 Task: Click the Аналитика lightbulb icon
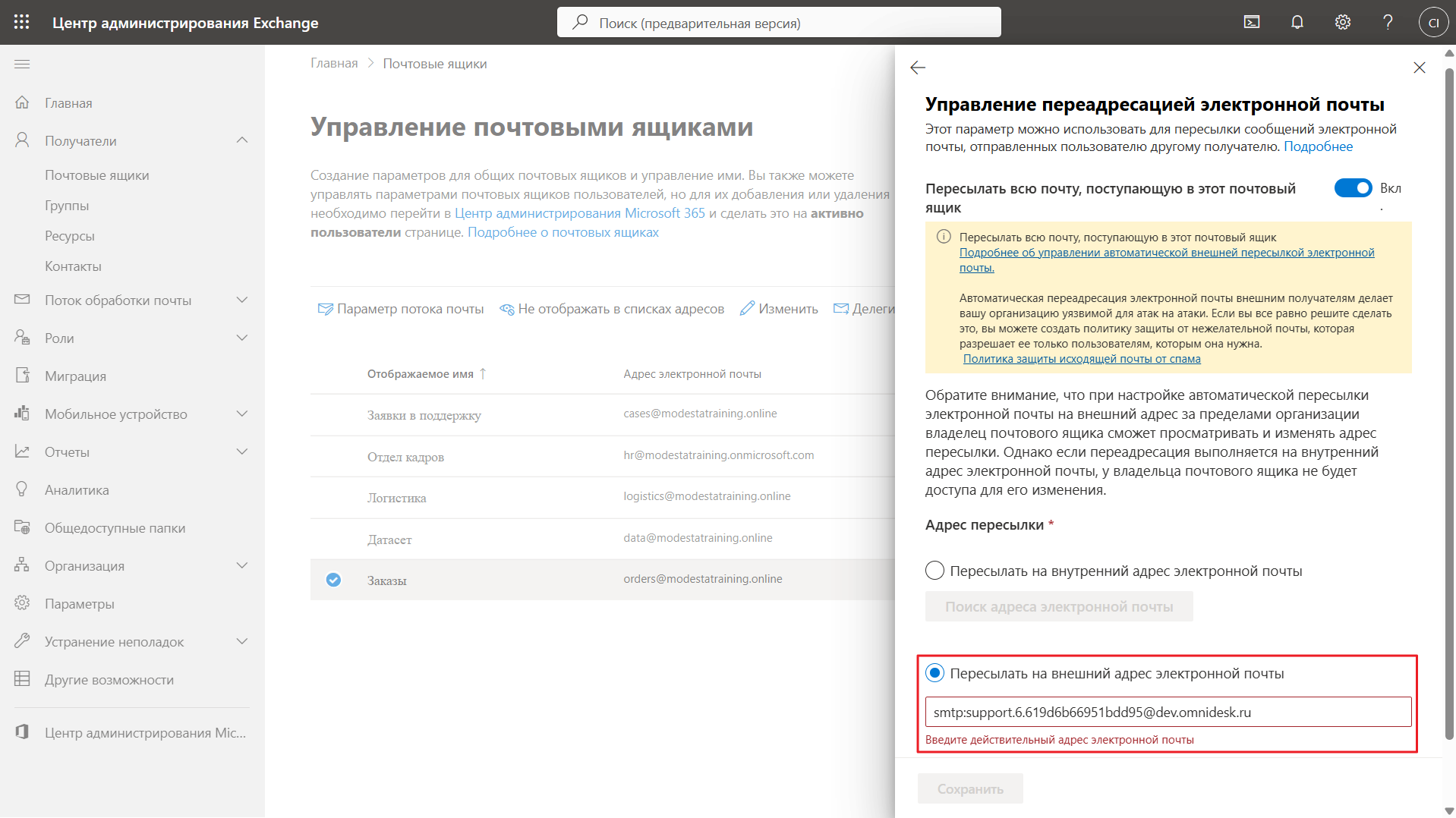(x=22, y=489)
